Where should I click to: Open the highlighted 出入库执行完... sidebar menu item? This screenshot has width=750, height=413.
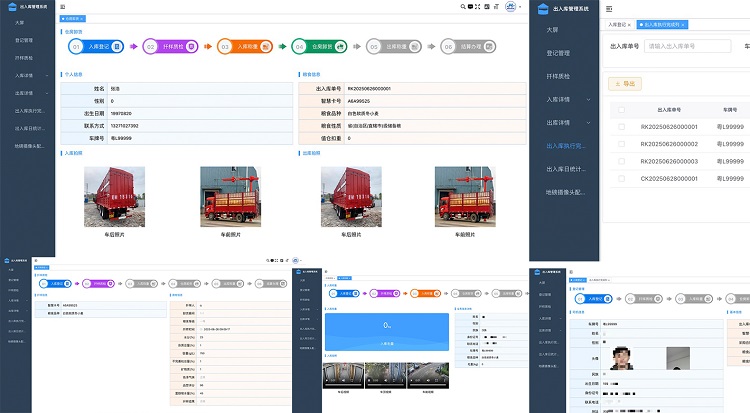(565, 146)
